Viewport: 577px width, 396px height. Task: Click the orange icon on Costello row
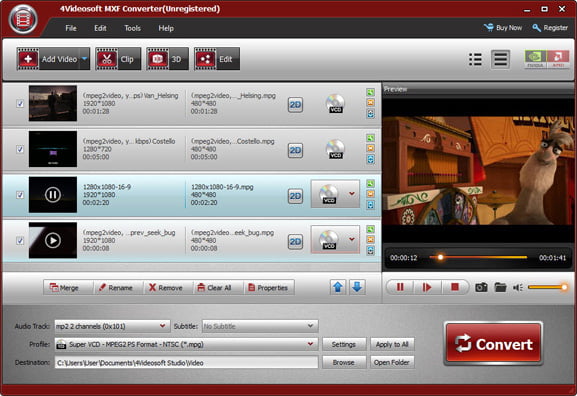(371, 148)
